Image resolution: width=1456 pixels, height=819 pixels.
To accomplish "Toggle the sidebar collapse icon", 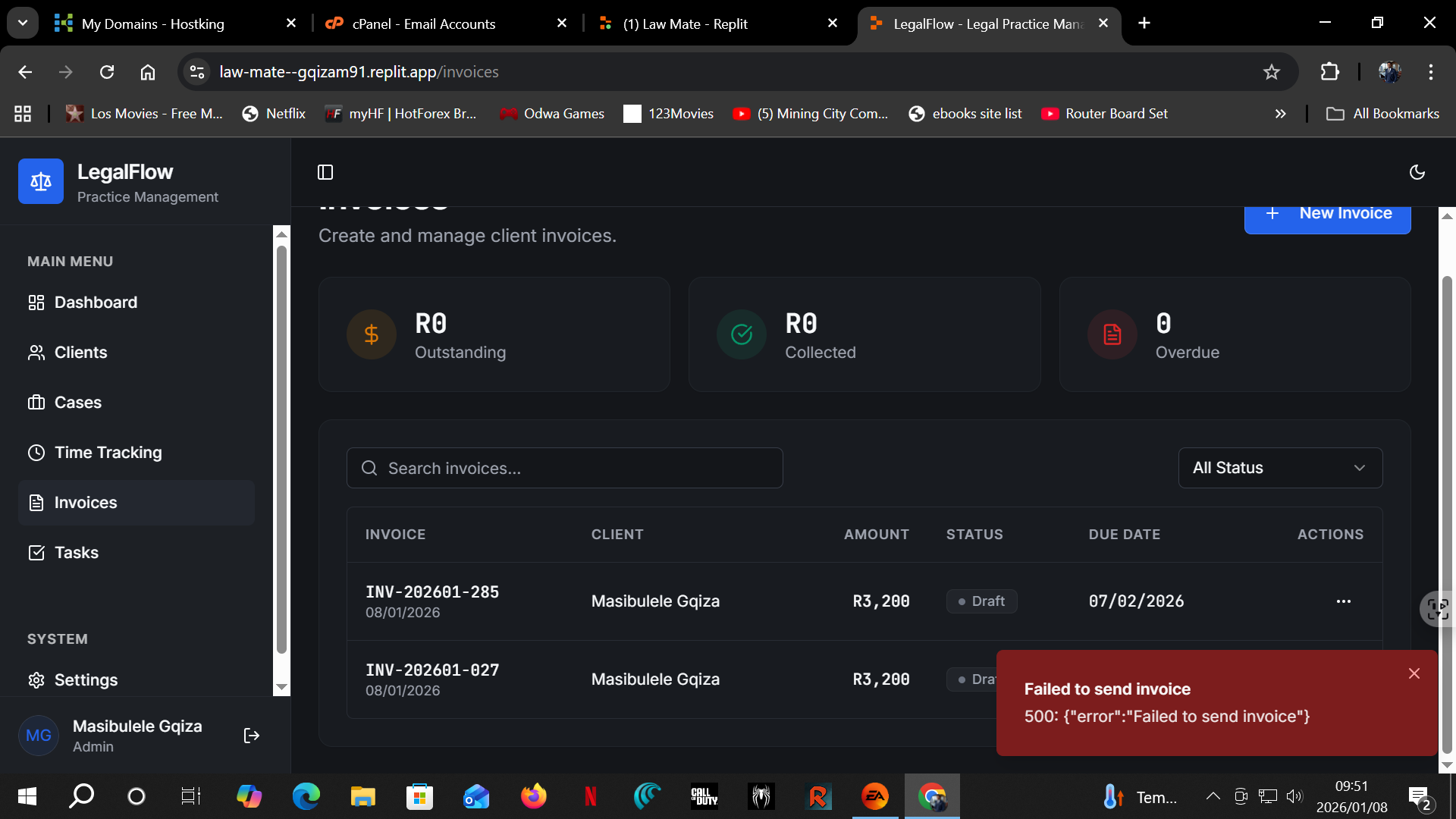I will tap(325, 172).
